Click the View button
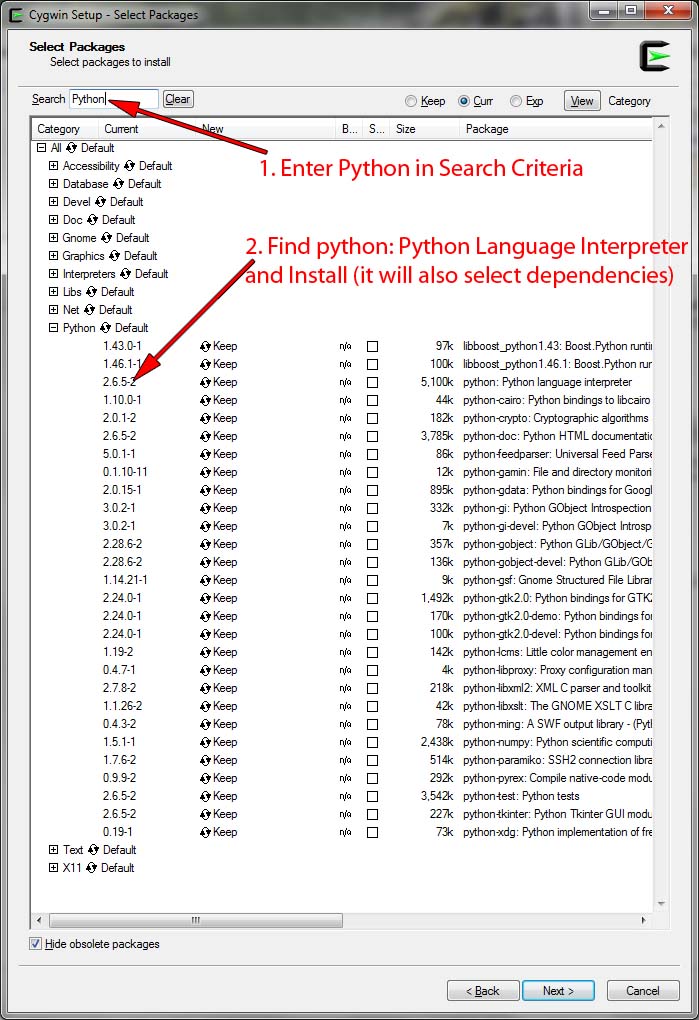The width and height of the screenshot is (699, 1020). pos(582,101)
